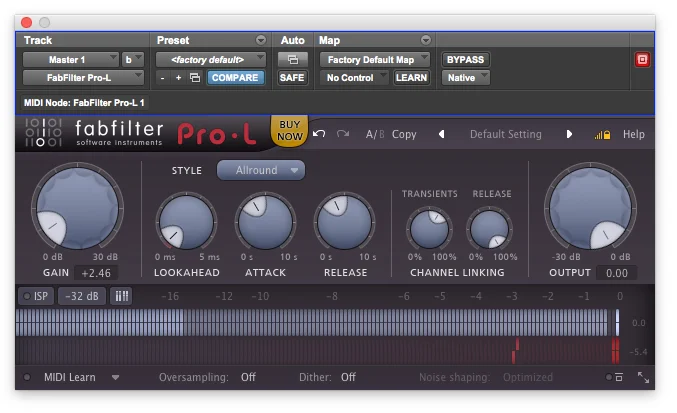Open the FabFilter Pro-L plugin selector
Viewport: 677px width, 413px height.
(x=83, y=78)
